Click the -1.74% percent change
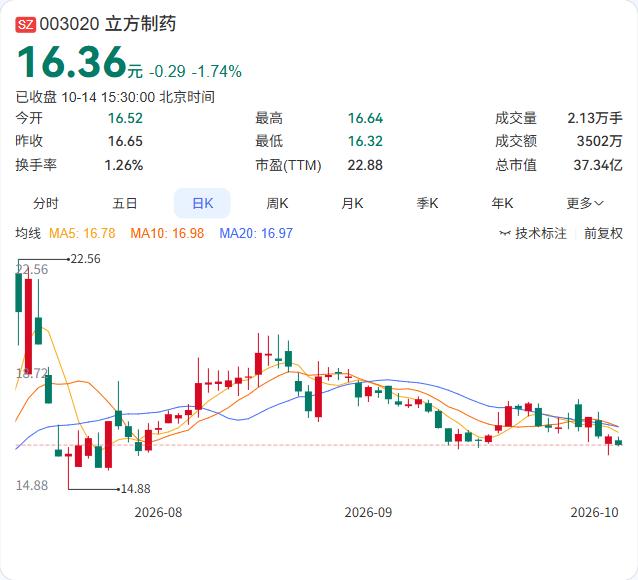Viewport: 638px width, 580px height. click(x=217, y=72)
